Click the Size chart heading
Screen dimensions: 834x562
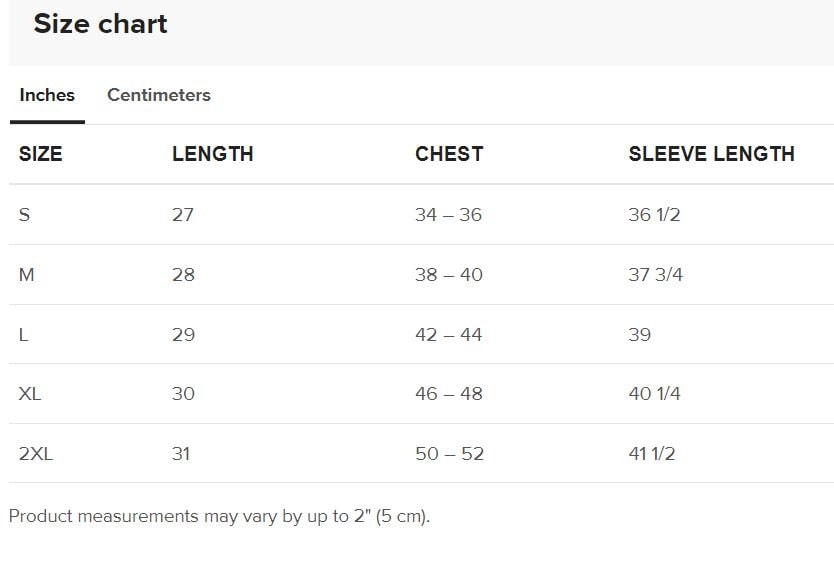click(100, 24)
